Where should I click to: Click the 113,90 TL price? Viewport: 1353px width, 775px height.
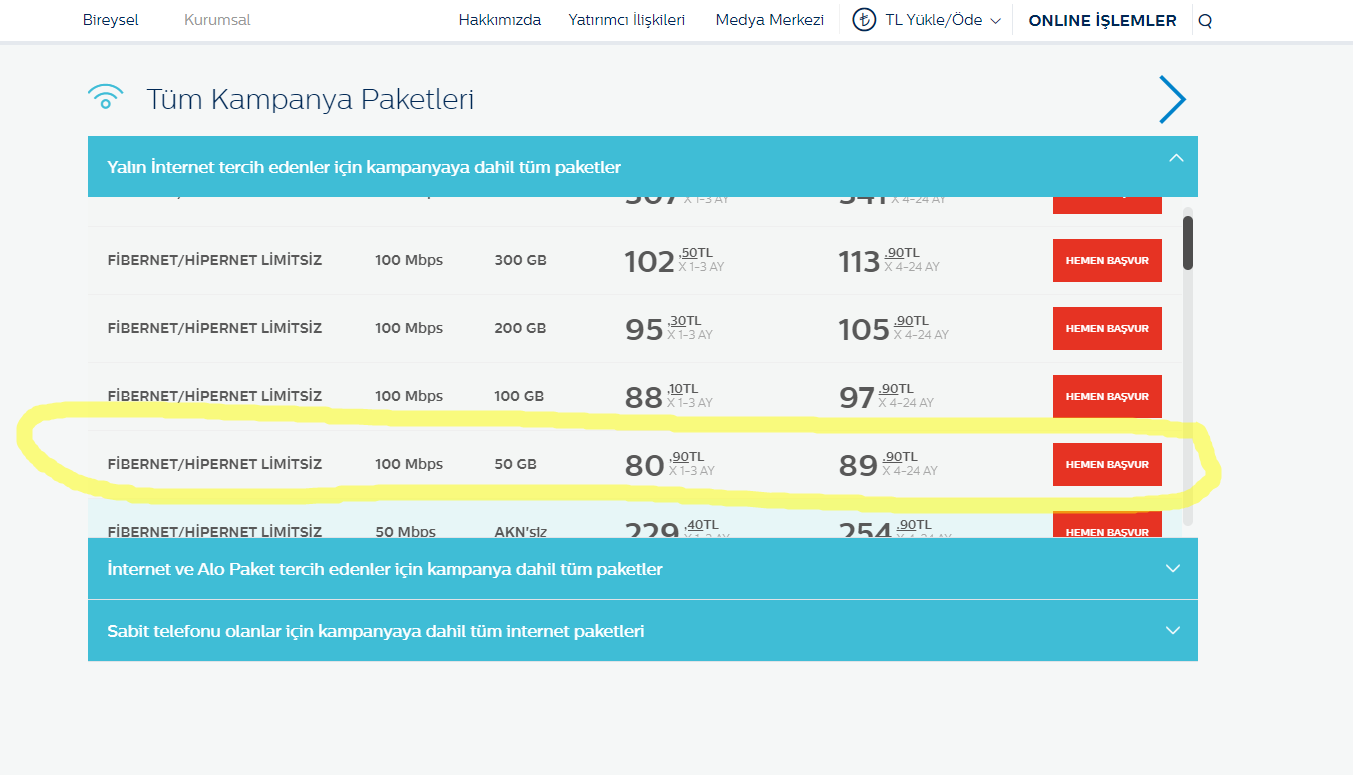coord(889,260)
